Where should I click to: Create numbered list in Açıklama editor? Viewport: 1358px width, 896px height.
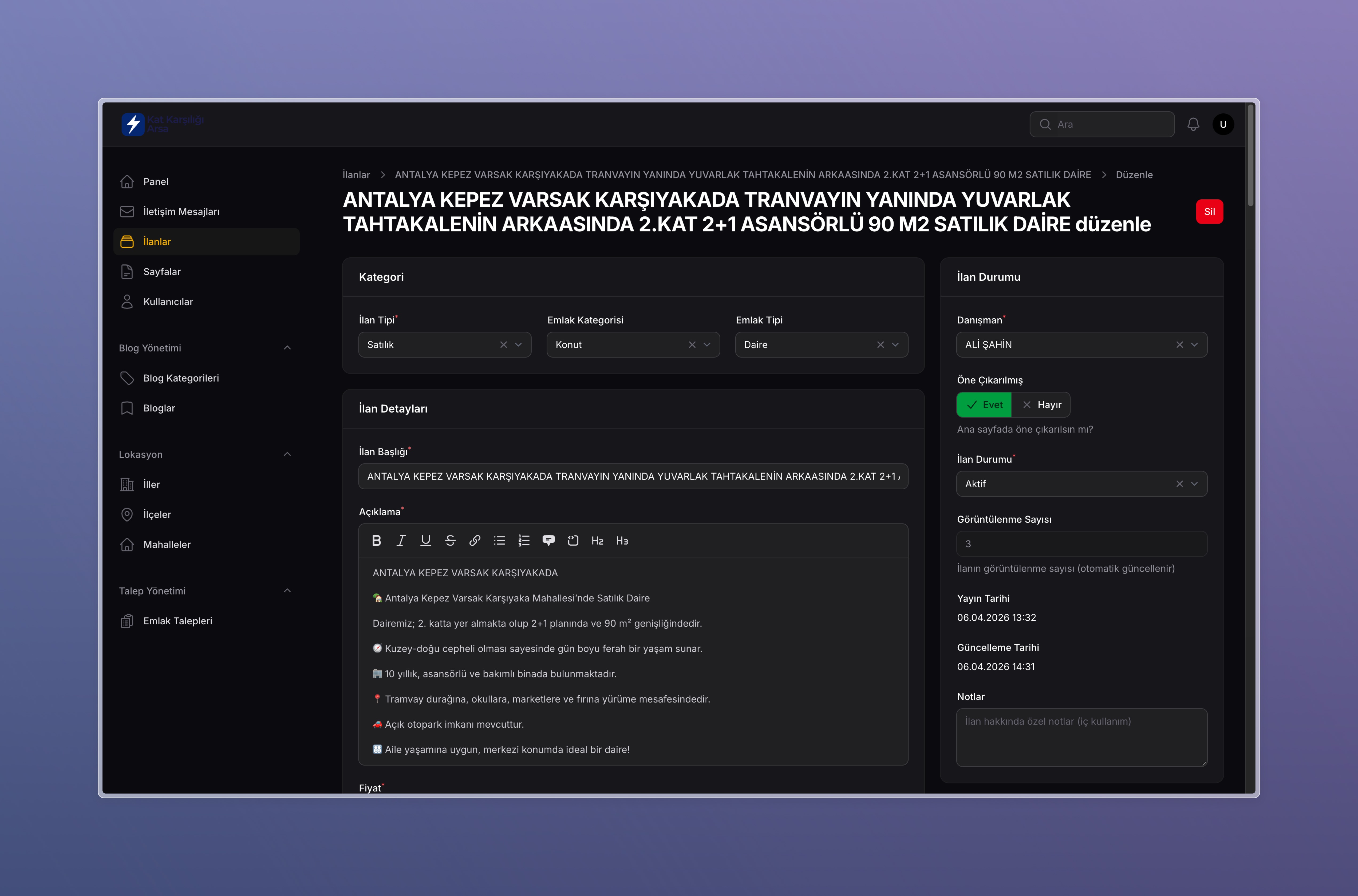524,541
